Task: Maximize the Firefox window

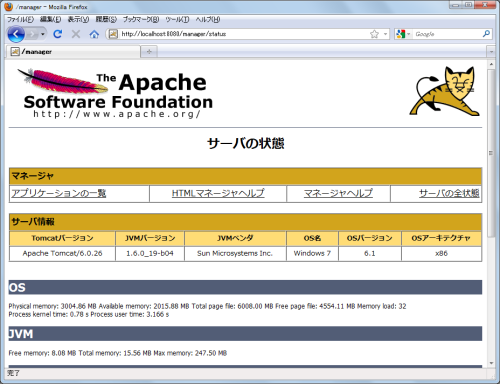Action: [468, 5]
